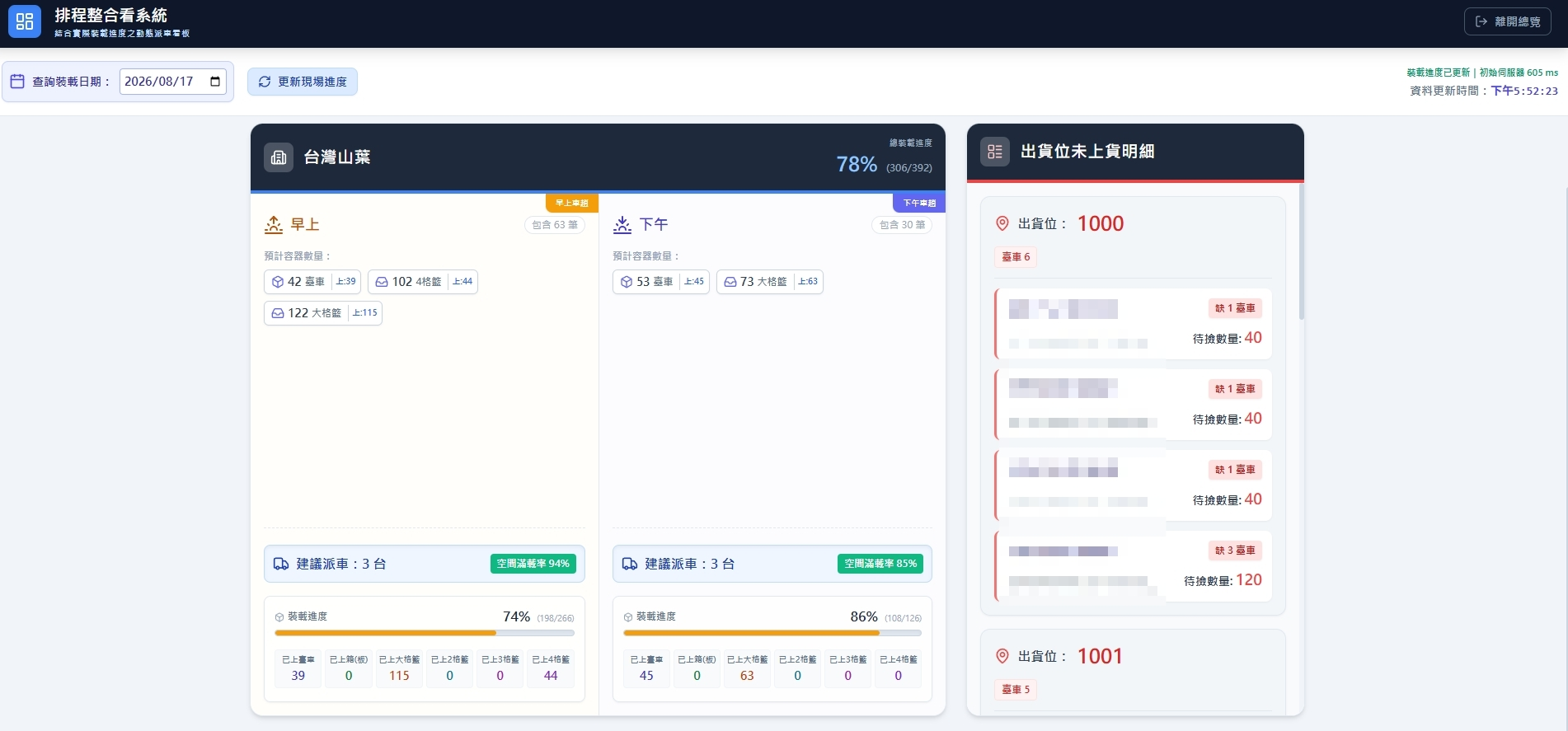Image resolution: width=1568 pixels, height=731 pixels.
Task: Click the refresh arrows icon in 更新現場進度
Action: coord(265,82)
